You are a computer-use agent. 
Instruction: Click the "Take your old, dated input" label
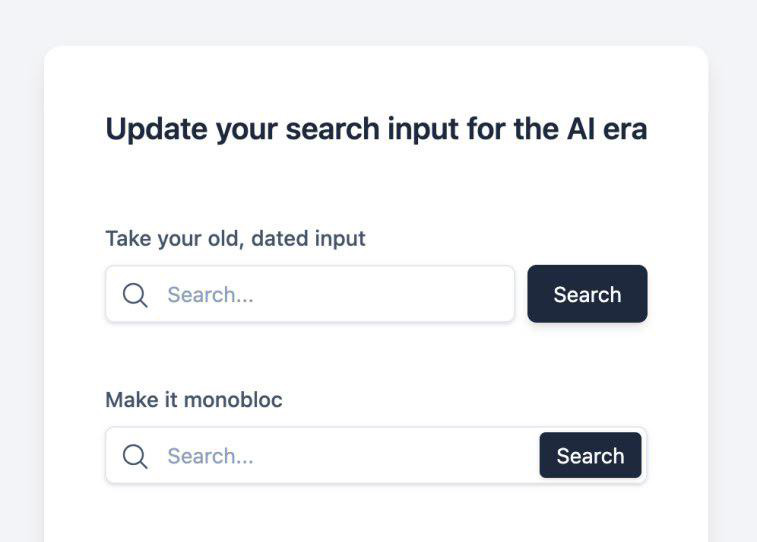tap(235, 239)
